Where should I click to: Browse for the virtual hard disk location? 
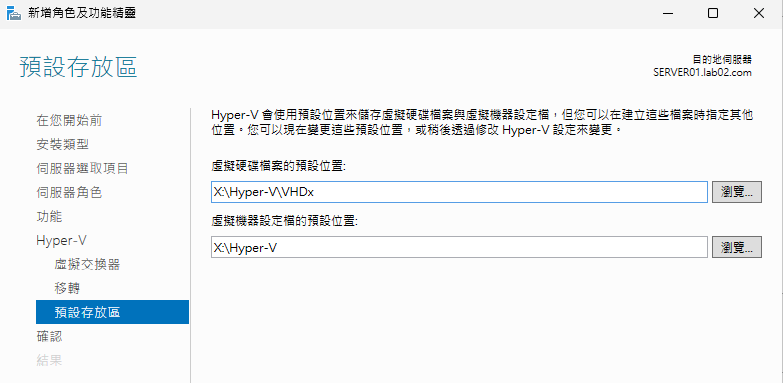(x=737, y=192)
